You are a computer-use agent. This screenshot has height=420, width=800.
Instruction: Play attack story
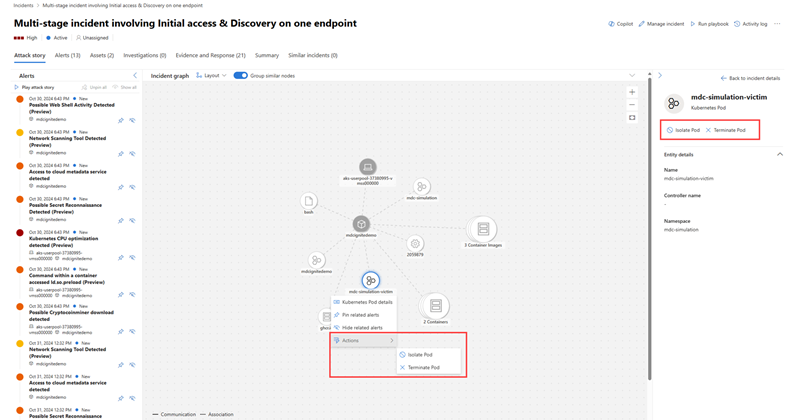tap(34, 87)
